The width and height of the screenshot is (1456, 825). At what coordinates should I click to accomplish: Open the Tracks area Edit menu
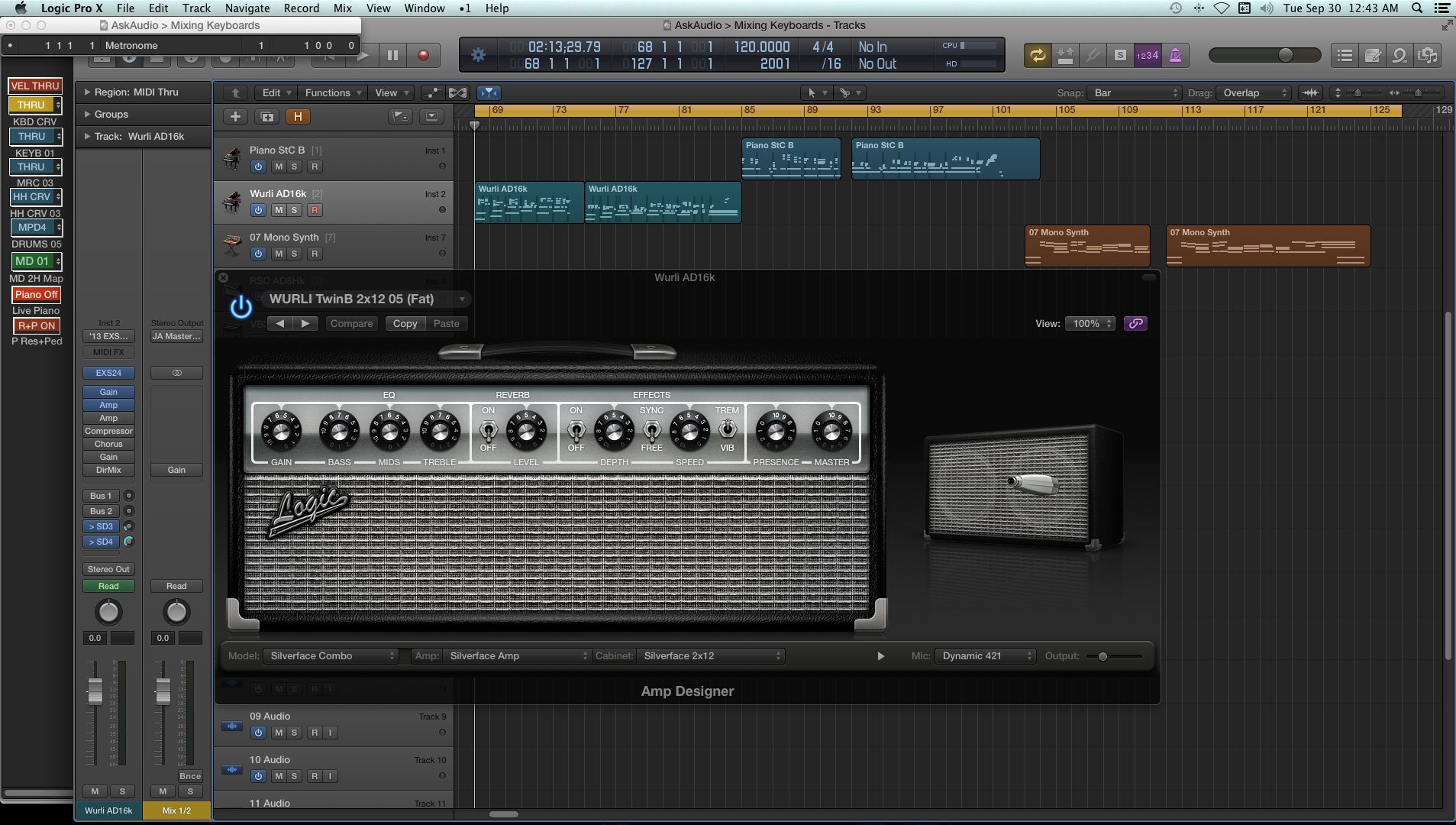point(276,92)
